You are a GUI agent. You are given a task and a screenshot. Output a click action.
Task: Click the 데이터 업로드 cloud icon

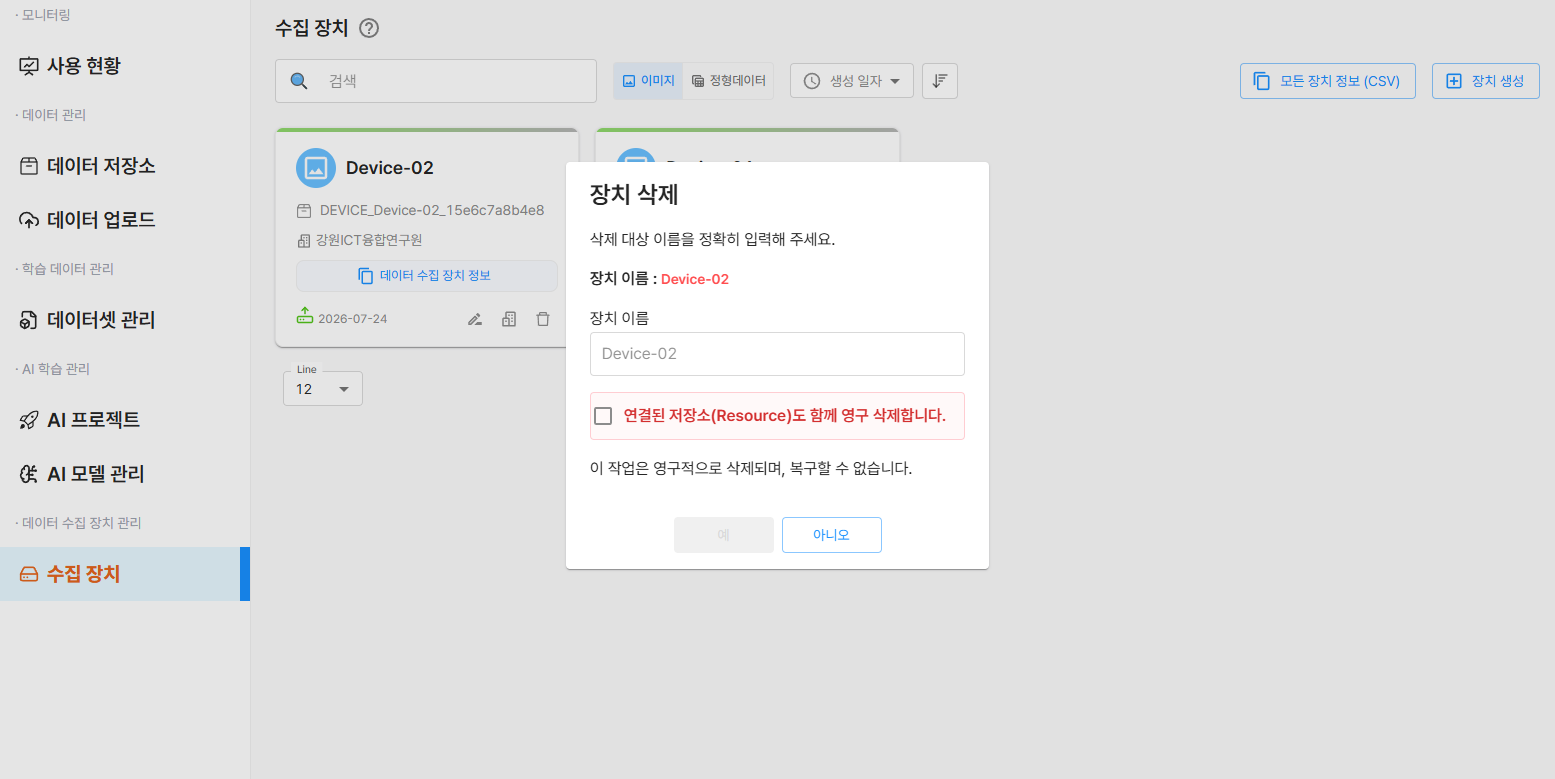click(x=29, y=220)
